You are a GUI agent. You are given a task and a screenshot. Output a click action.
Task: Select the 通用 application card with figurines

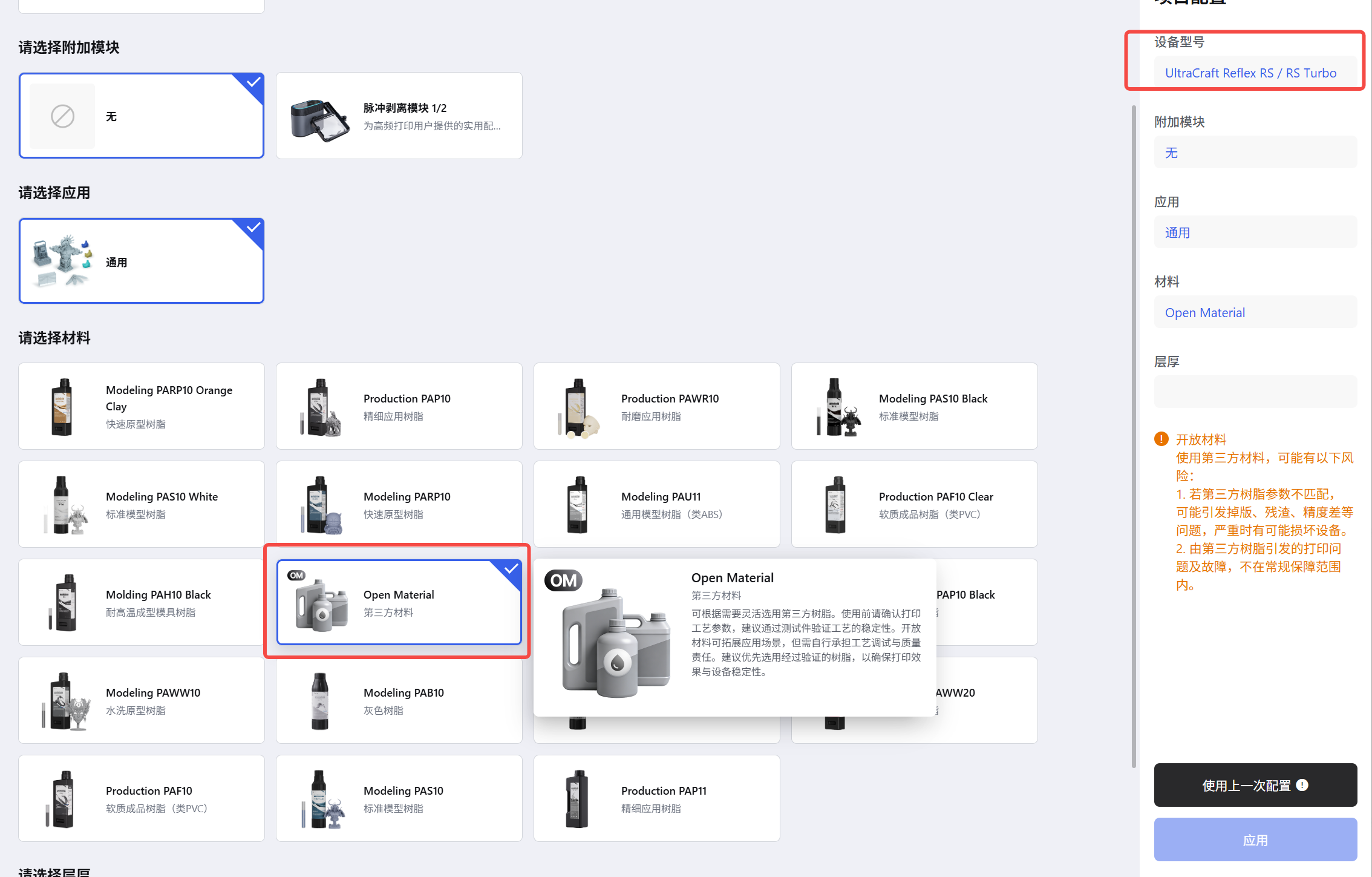click(x=142, y=261)
